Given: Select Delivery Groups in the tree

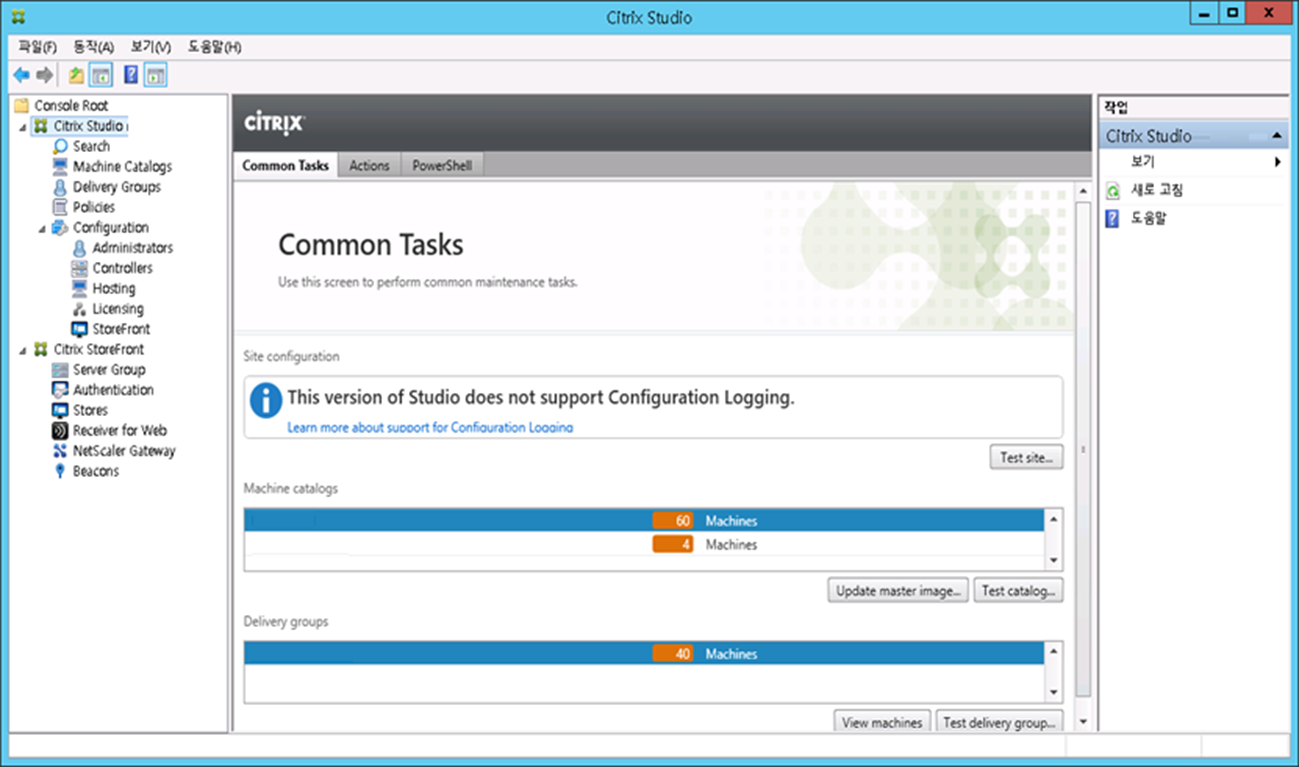Looking at the screenshot, I should tap(116, 187).
